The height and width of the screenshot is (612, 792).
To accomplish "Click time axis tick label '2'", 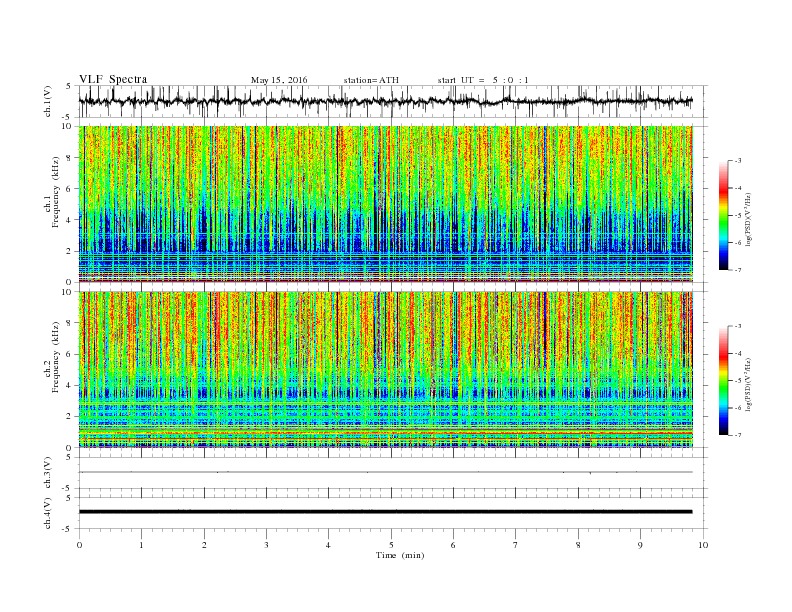I will tap(204, 545).
